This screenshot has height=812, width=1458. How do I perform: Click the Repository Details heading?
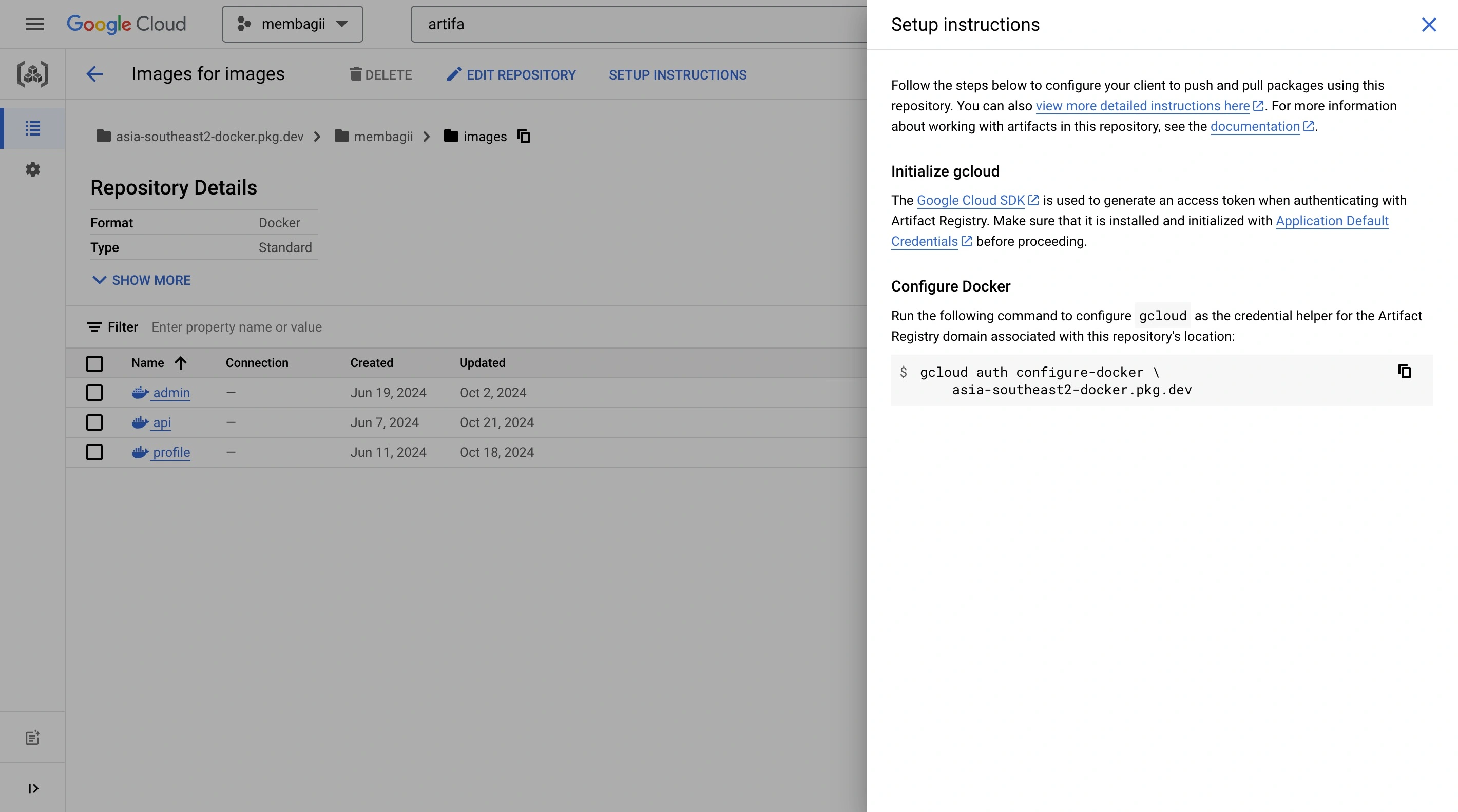[x=174, y=187]
